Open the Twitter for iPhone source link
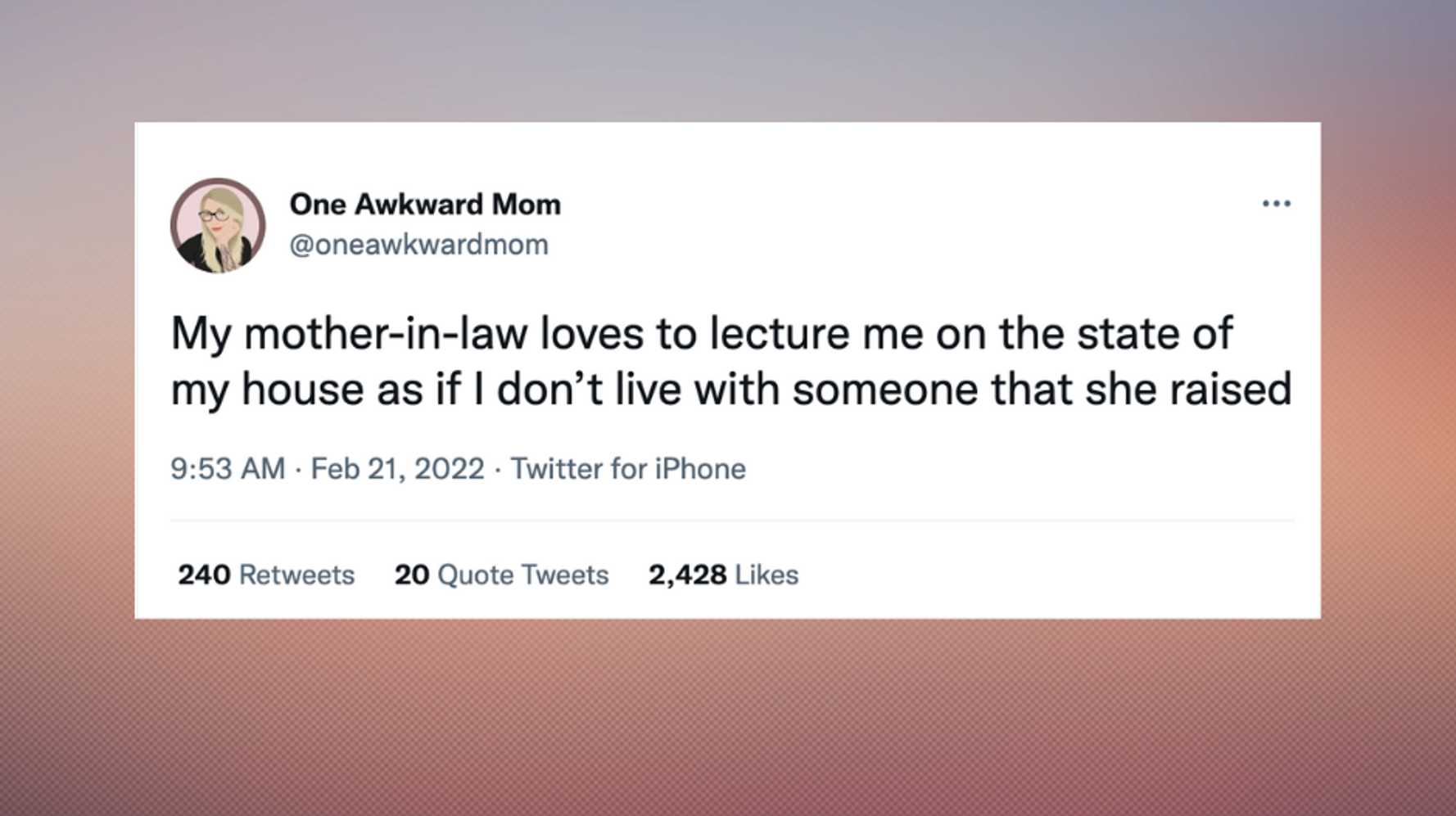Viewport: 1456px width, 816px height. [x=628, y=469]
